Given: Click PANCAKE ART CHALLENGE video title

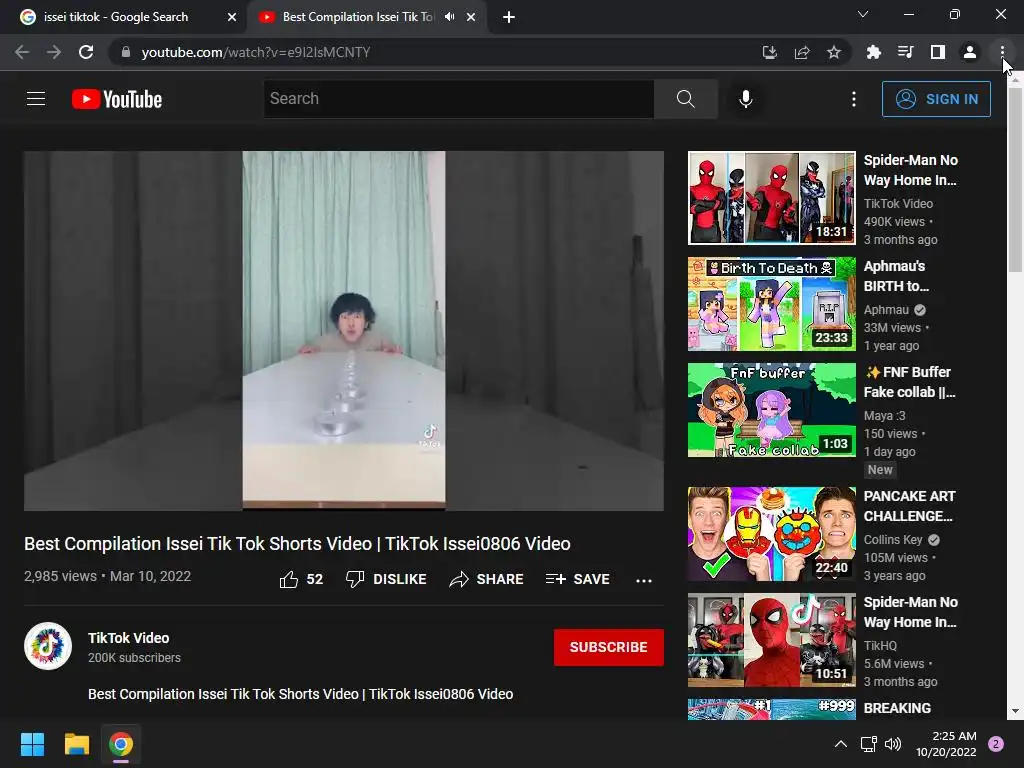Looking at the screenshot, I should (909, 506).
